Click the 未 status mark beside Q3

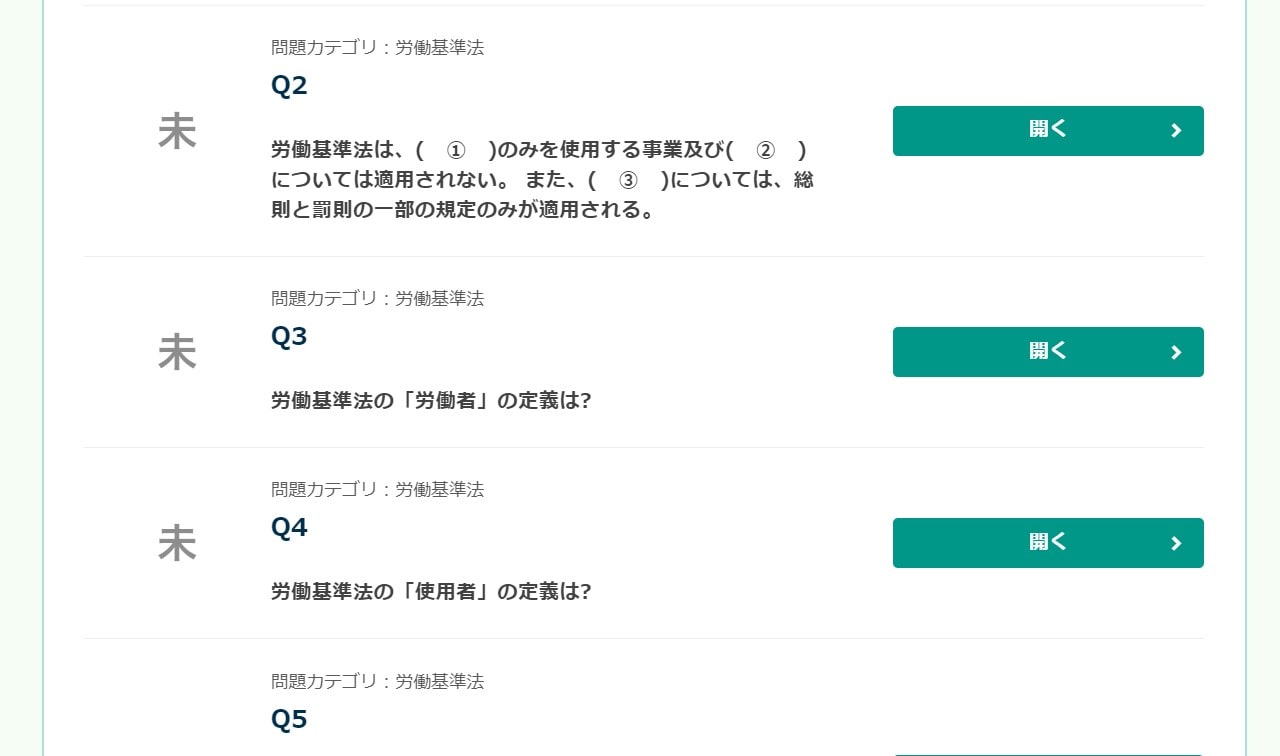177,353
